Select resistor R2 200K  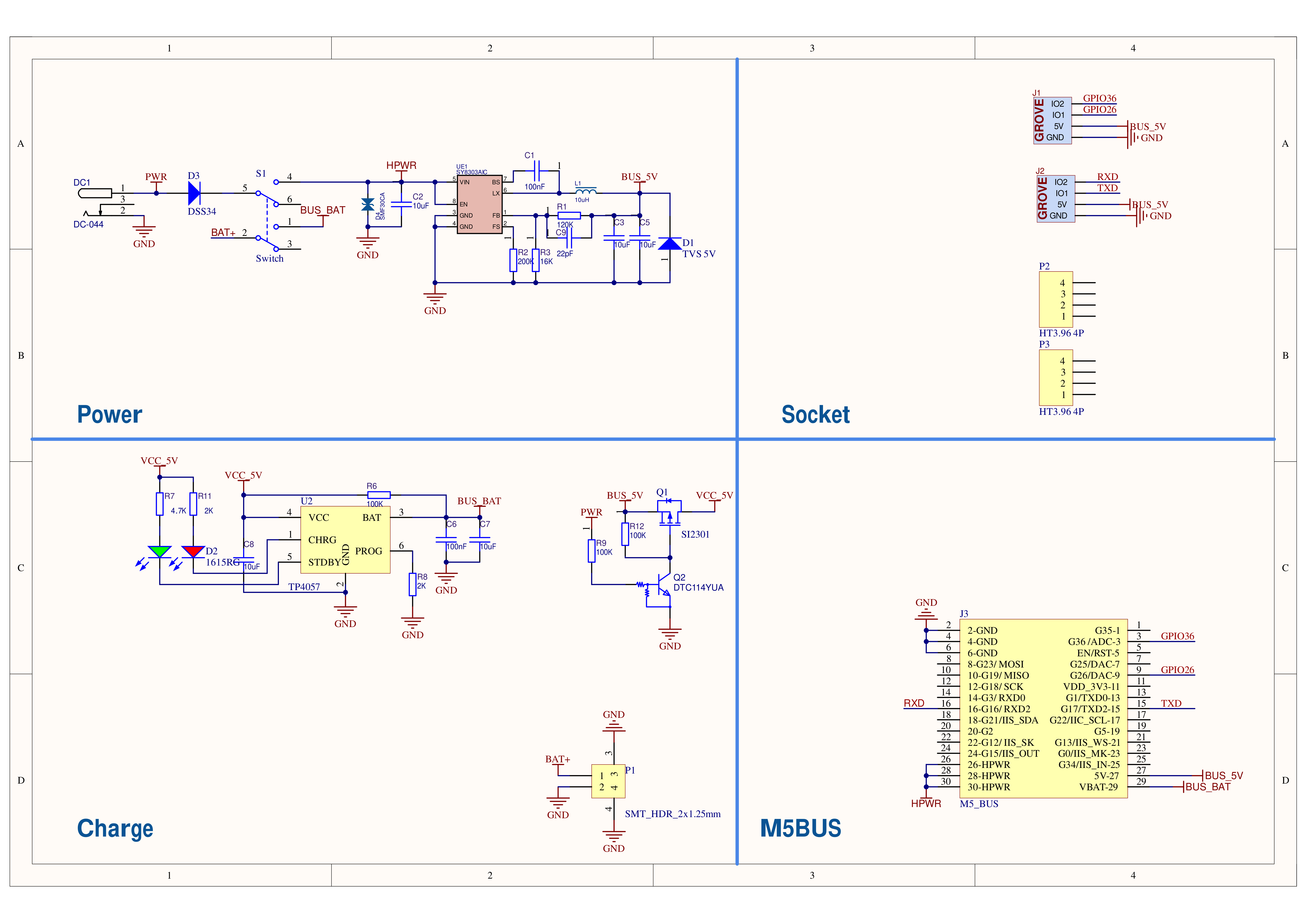coord(513,260)
